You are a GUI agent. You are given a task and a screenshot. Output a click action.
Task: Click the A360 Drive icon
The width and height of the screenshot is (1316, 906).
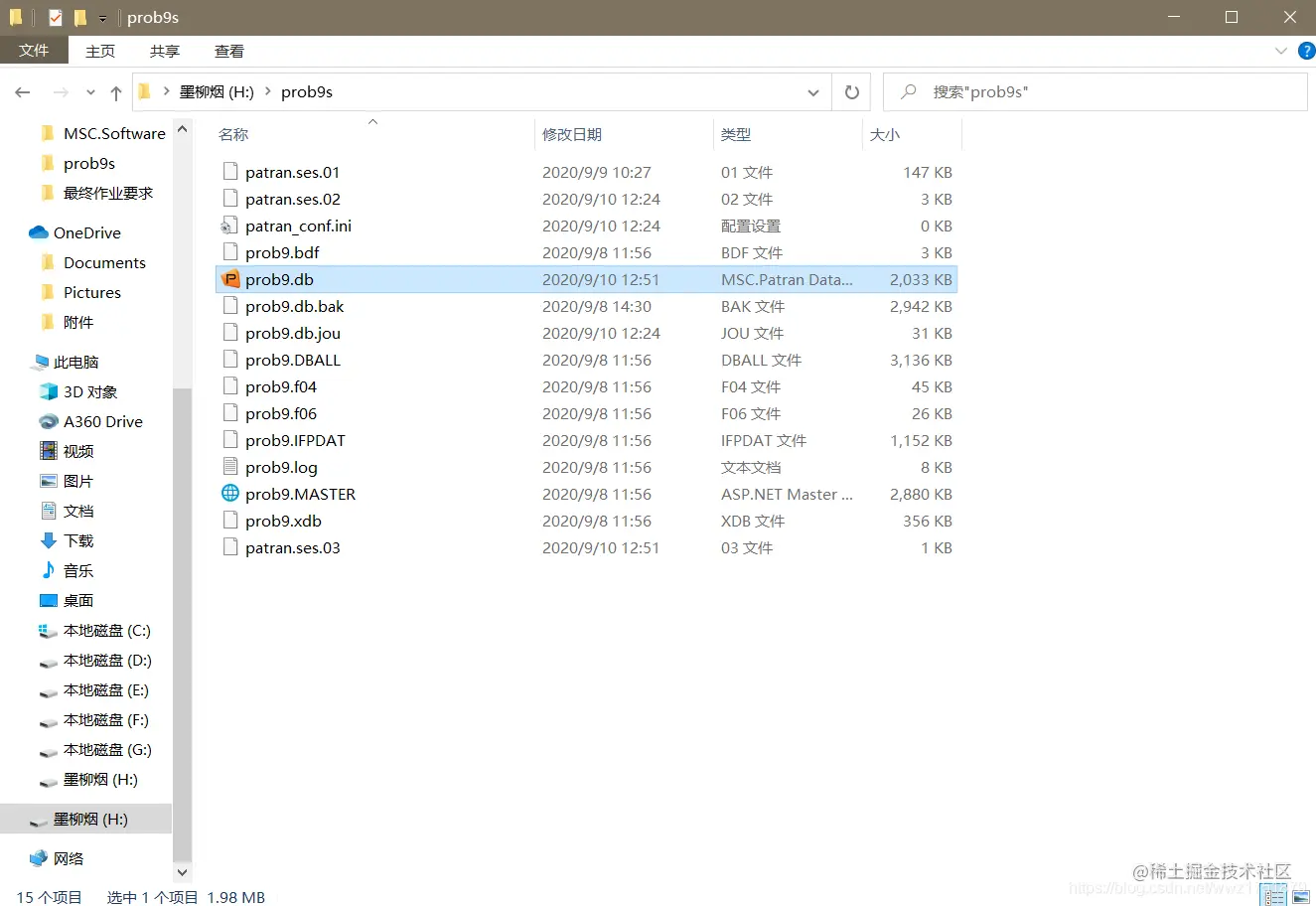(49, 421)
